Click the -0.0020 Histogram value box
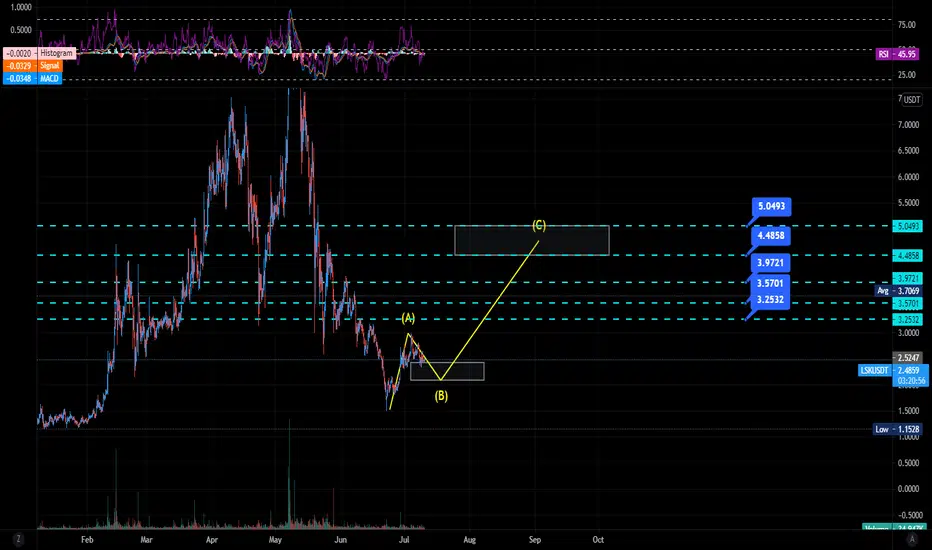The height and width of the screenshot is (550, 932). pyautogui.click(x=20, y=53)
